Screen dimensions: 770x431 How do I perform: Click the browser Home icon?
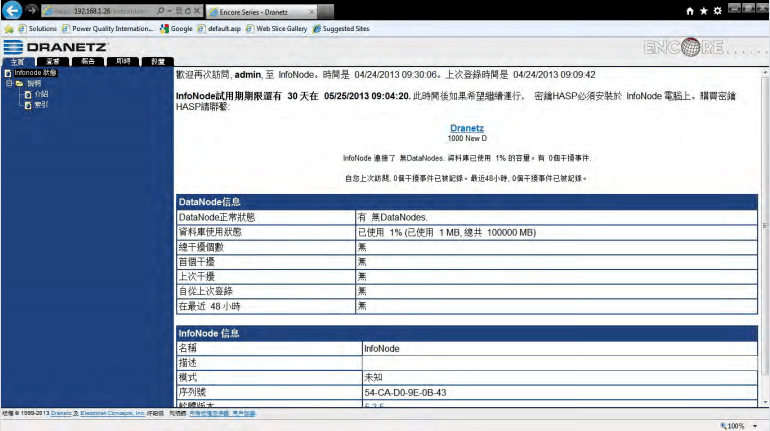[690, 11]
